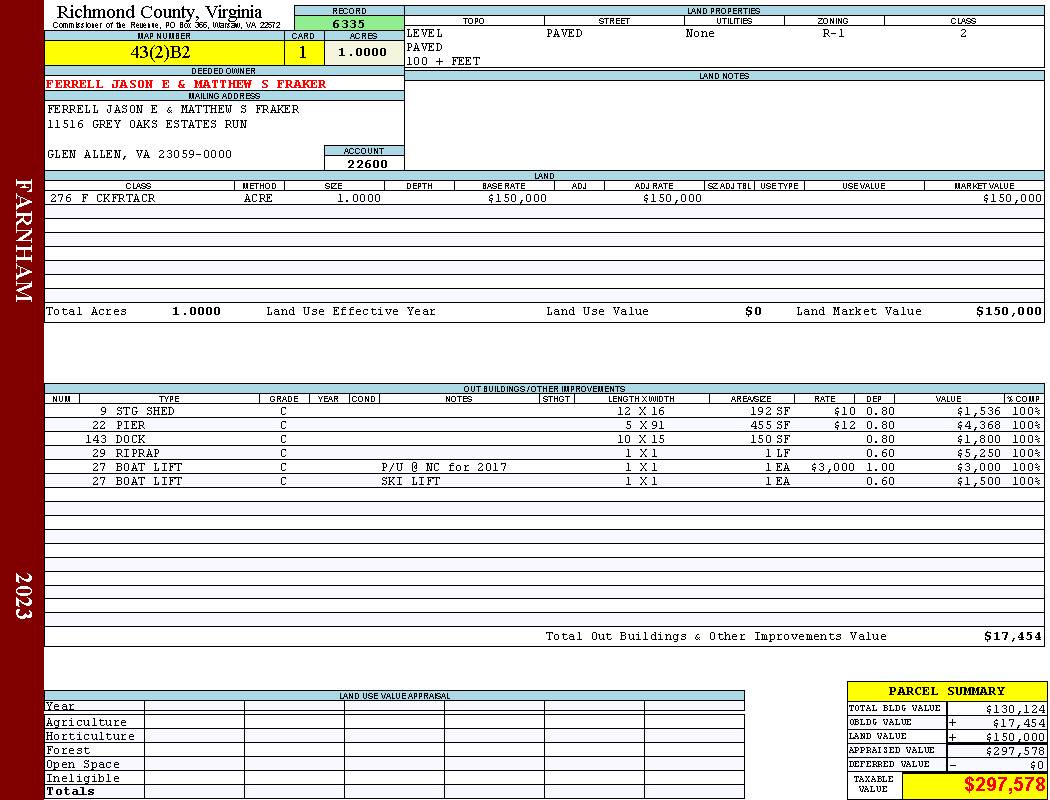The image size is (1050, 800).
Task: Click the note P/U @ NC for 2017
Action: tap(444, 467)
